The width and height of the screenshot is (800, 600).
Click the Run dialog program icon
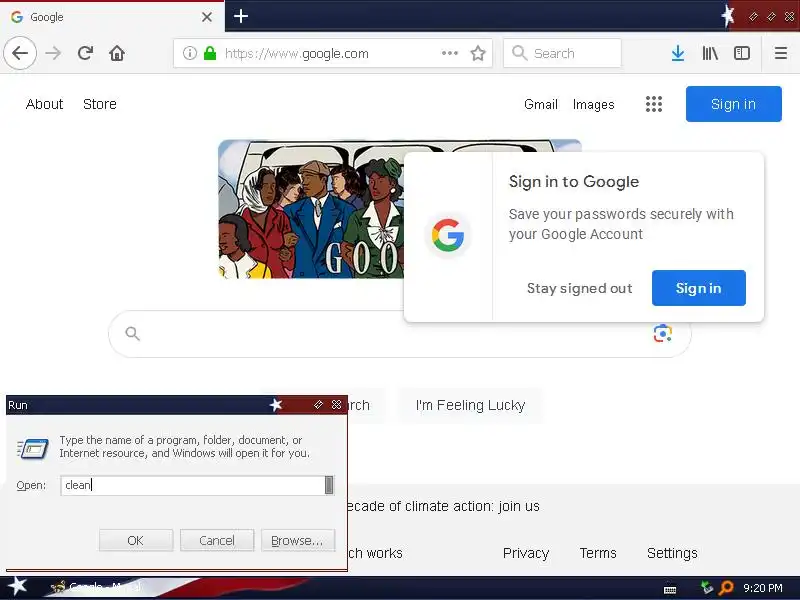pyautogui.click(x=33, y=448)
